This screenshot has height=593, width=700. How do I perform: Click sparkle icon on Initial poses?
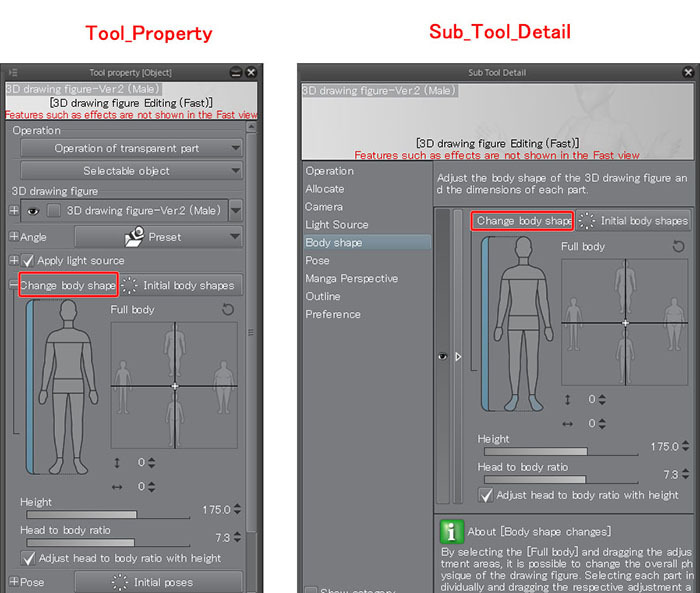120,582
